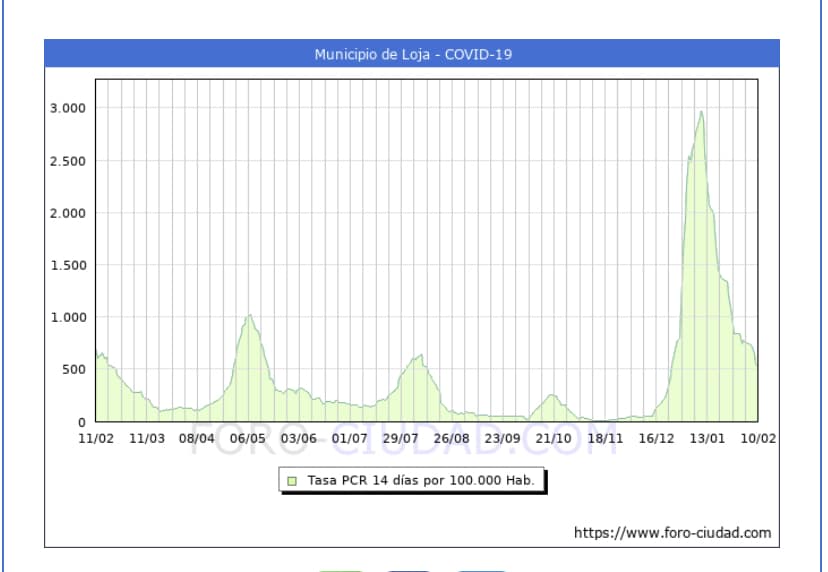Select the 03/06 x-axis date label

pyautogui.click(x=299, y=438)
